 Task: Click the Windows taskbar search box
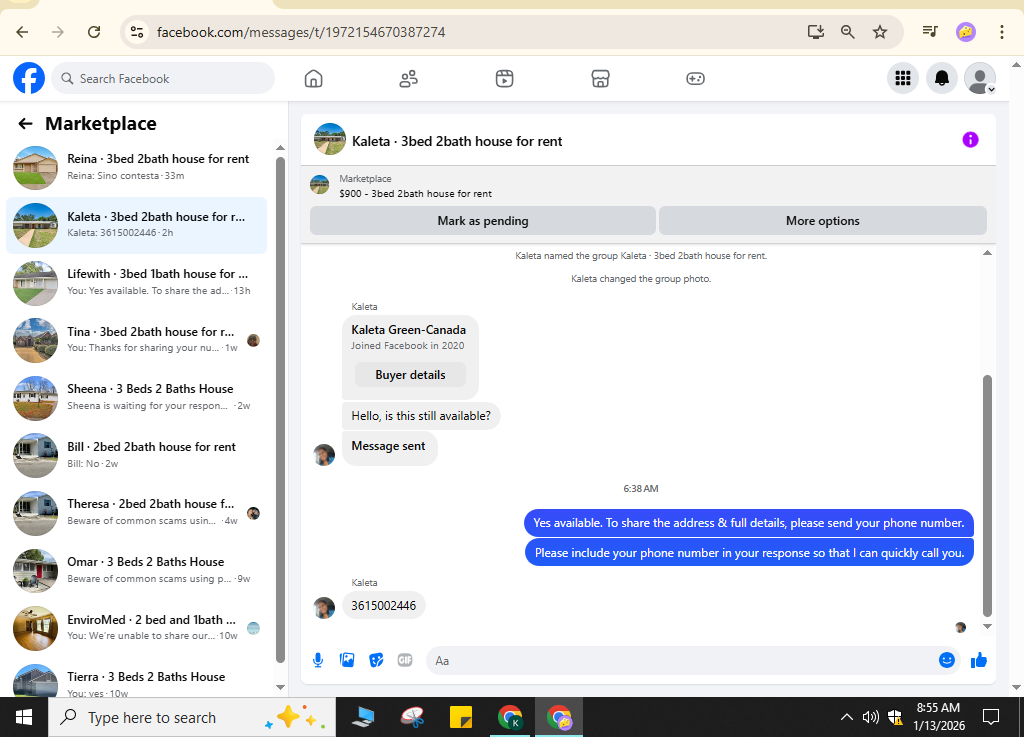[192, 717]
